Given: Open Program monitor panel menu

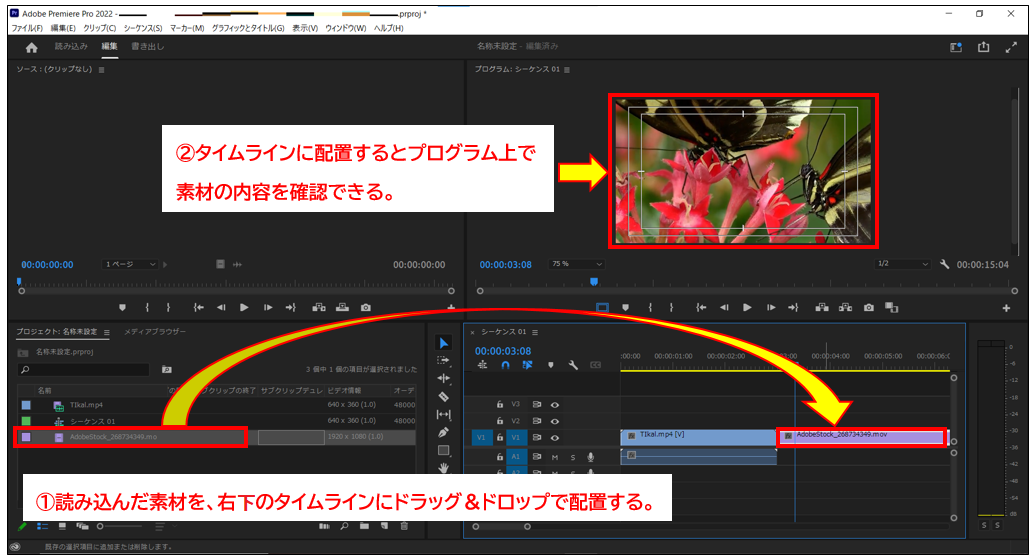Looking at the screenshot, I should coord(567,70).
